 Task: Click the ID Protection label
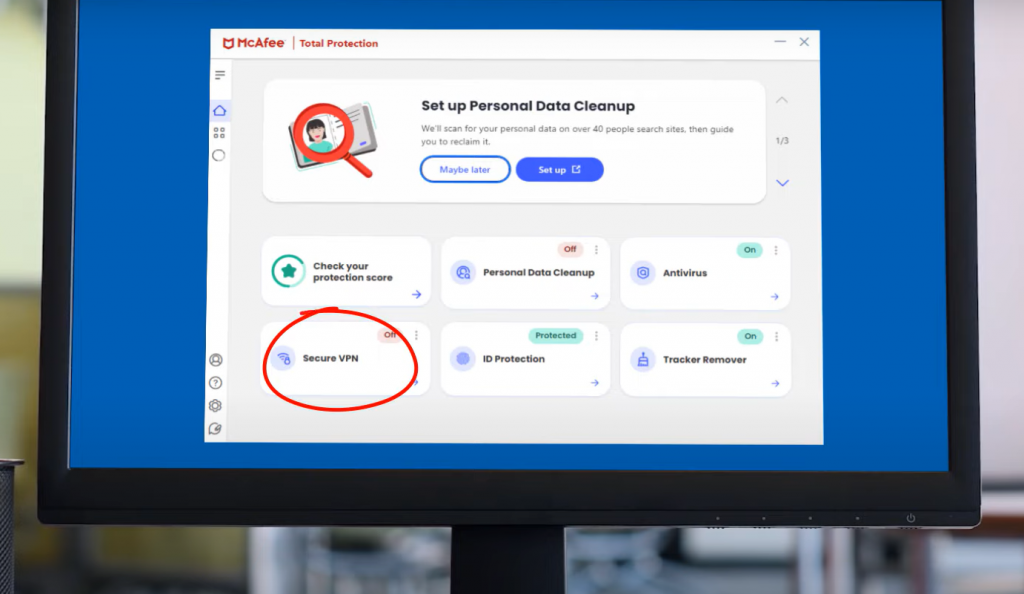coord(514,359)
